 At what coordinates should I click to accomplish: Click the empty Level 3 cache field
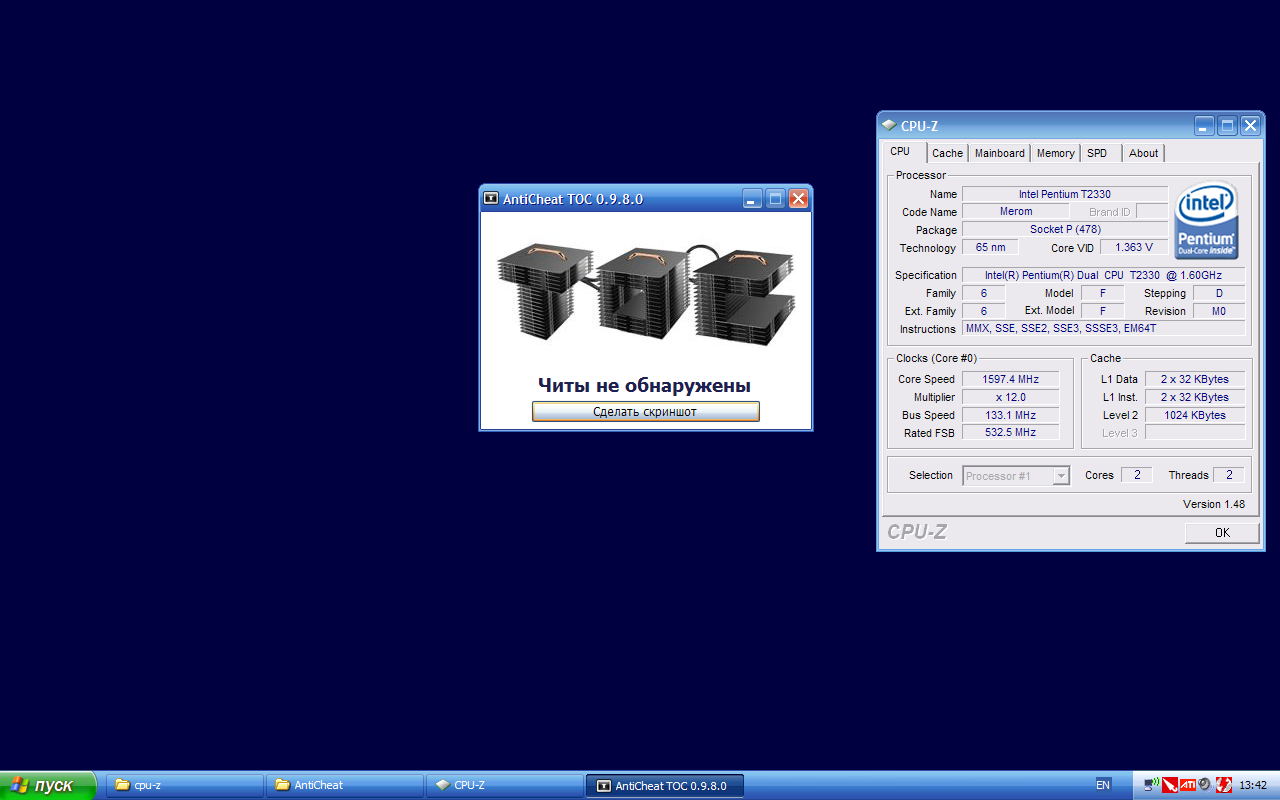pos(1195,432)
